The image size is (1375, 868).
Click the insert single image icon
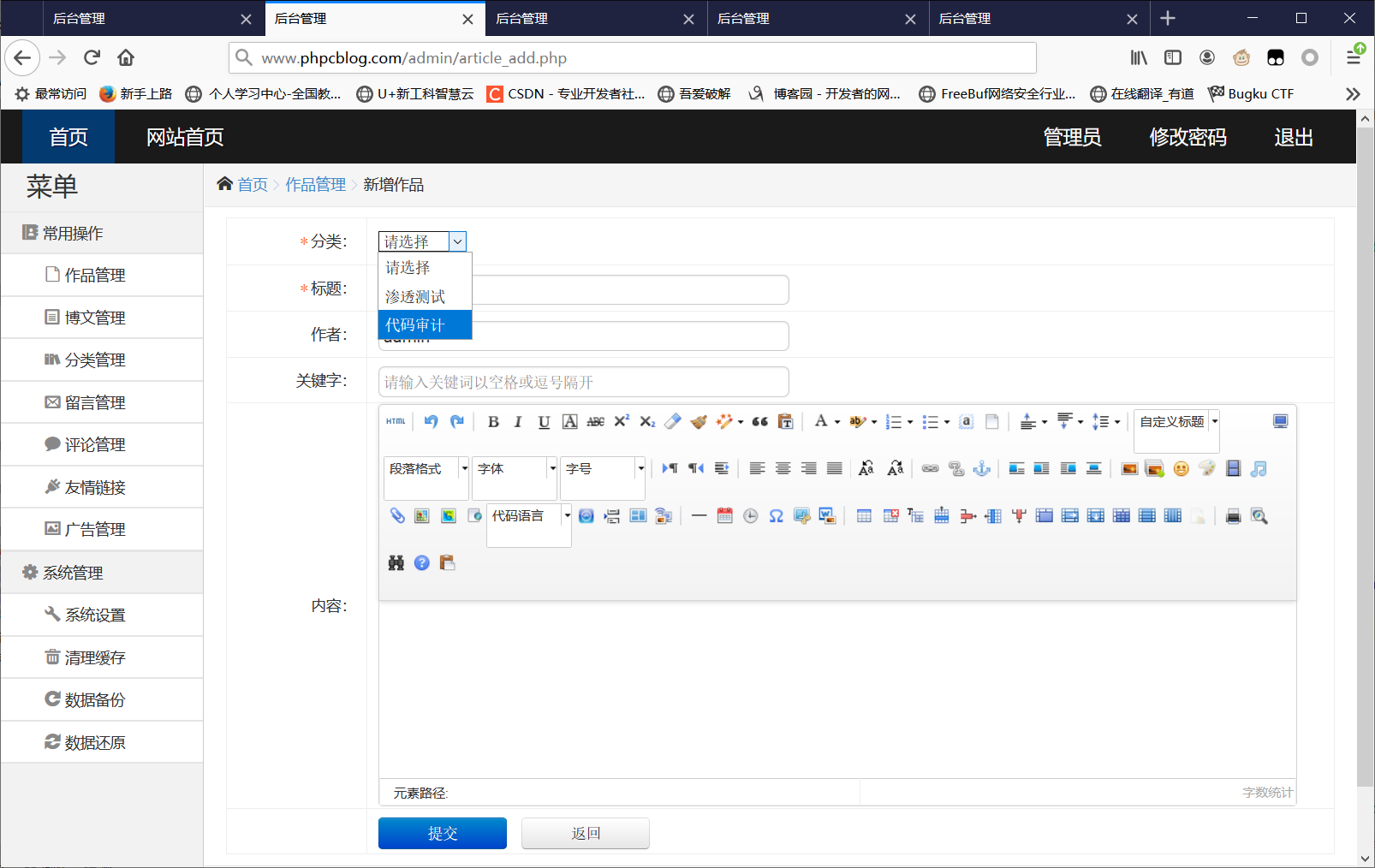click(x=1129, y=468)
